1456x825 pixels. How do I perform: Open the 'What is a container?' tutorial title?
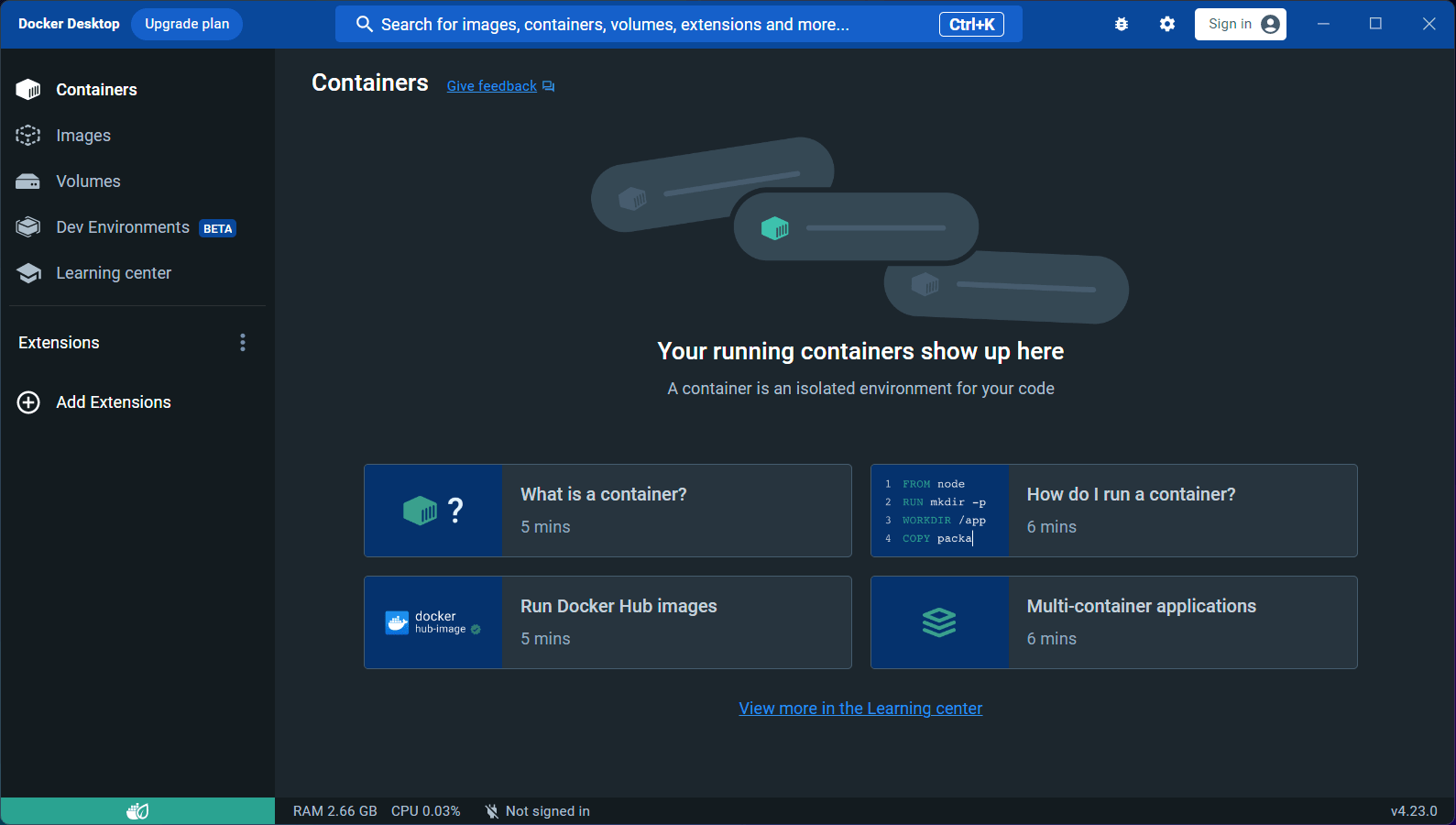coord(604,494)
